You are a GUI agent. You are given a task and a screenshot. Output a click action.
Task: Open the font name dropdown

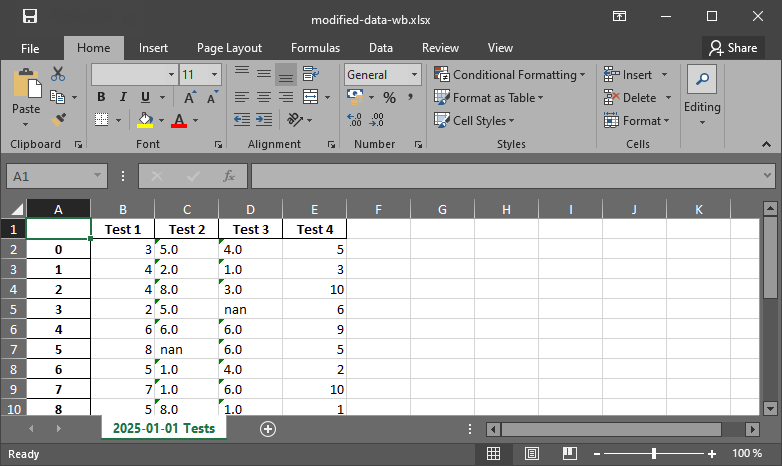(x=171, y=74)
